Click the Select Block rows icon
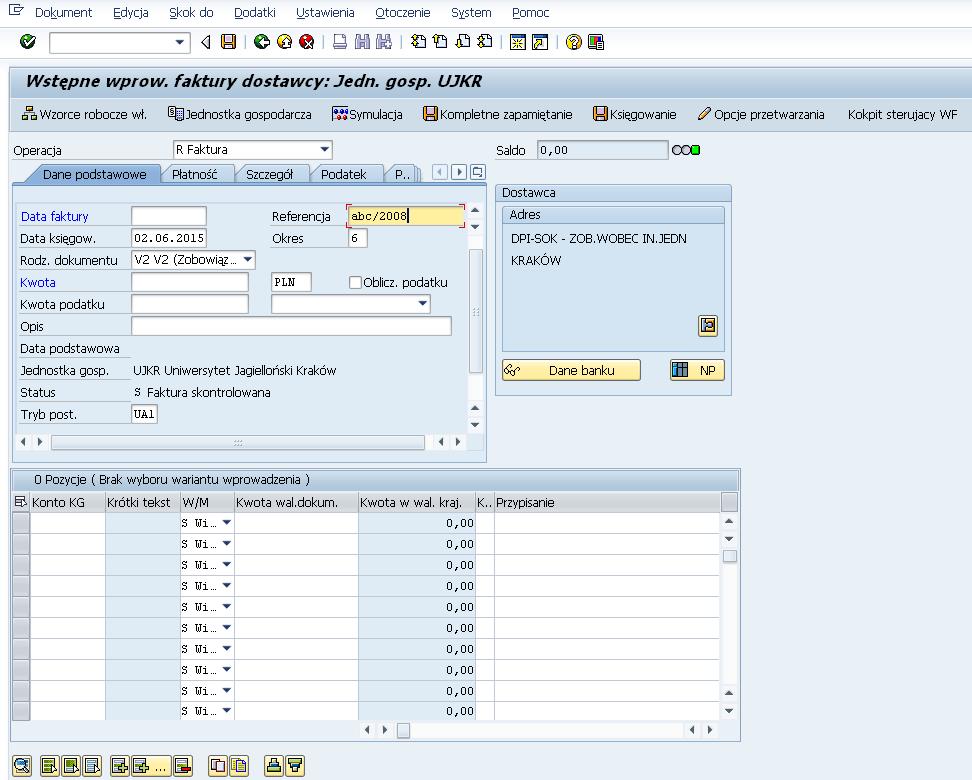 pyautogui.click(x=71, y=766)
